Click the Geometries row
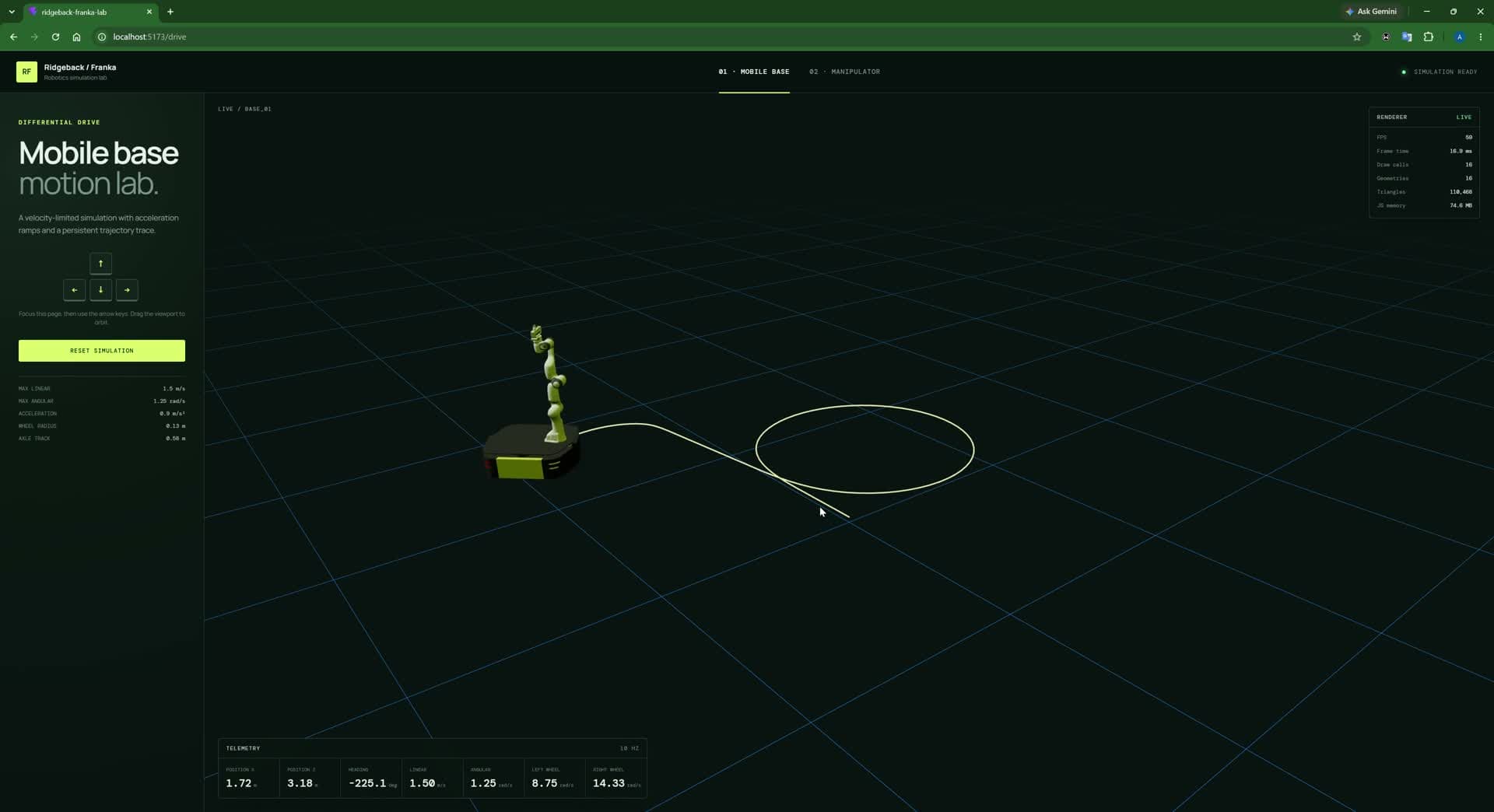The width and height of the screenshot is (1494, 812). 1424,178
